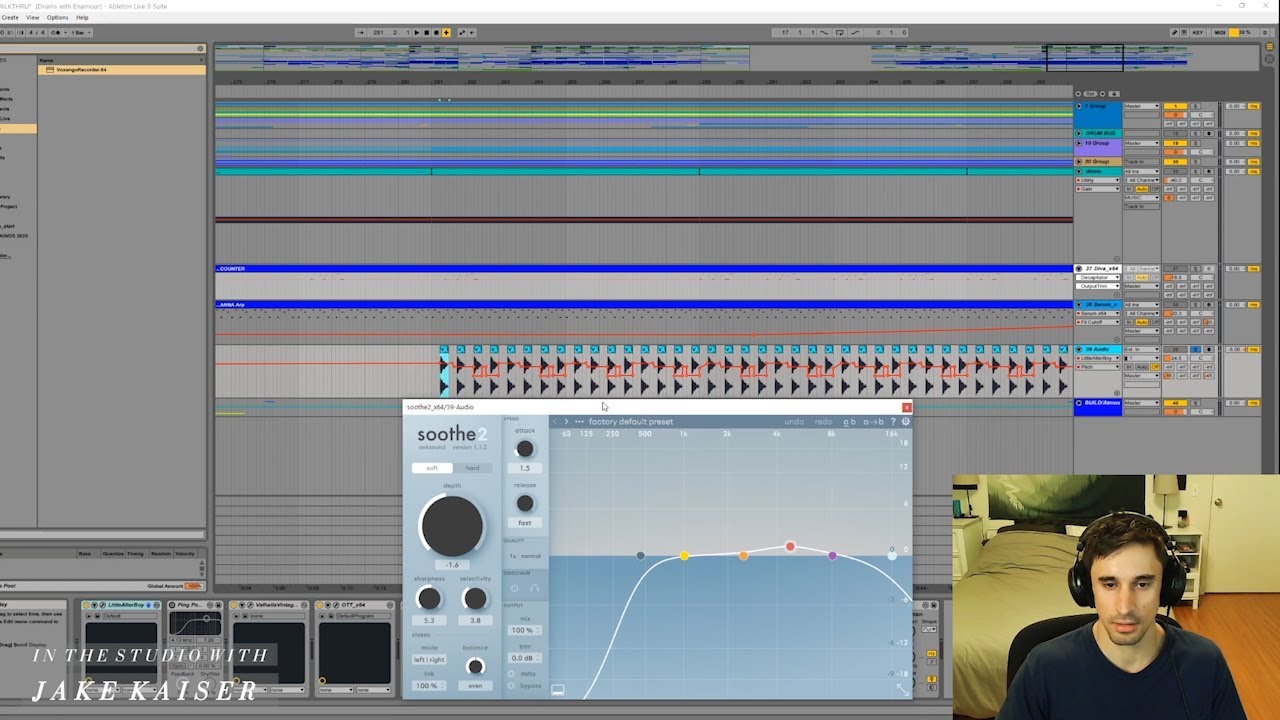1280x720 pixels.
Task: Click the soothe2 selectivity knob
Action: click(475, 598)
